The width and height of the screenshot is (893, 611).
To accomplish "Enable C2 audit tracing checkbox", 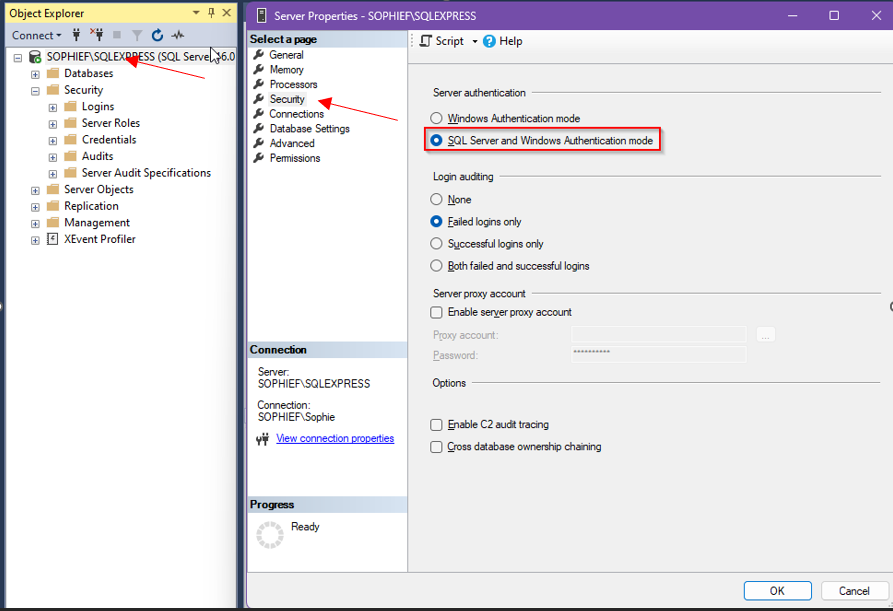I will click(x=436, y=425).
